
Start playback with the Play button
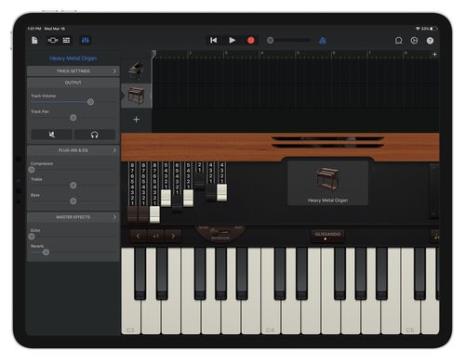tap(232, 40)
